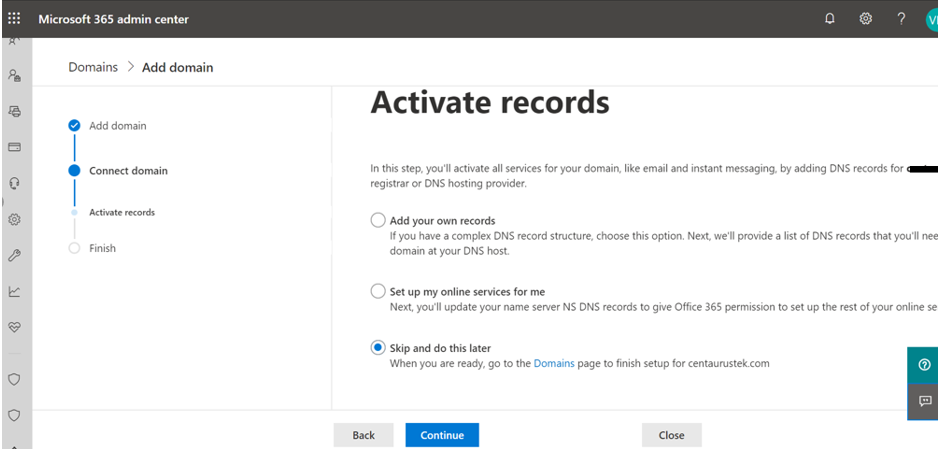Open the Billing card icon in sidebar

[15, 147]
